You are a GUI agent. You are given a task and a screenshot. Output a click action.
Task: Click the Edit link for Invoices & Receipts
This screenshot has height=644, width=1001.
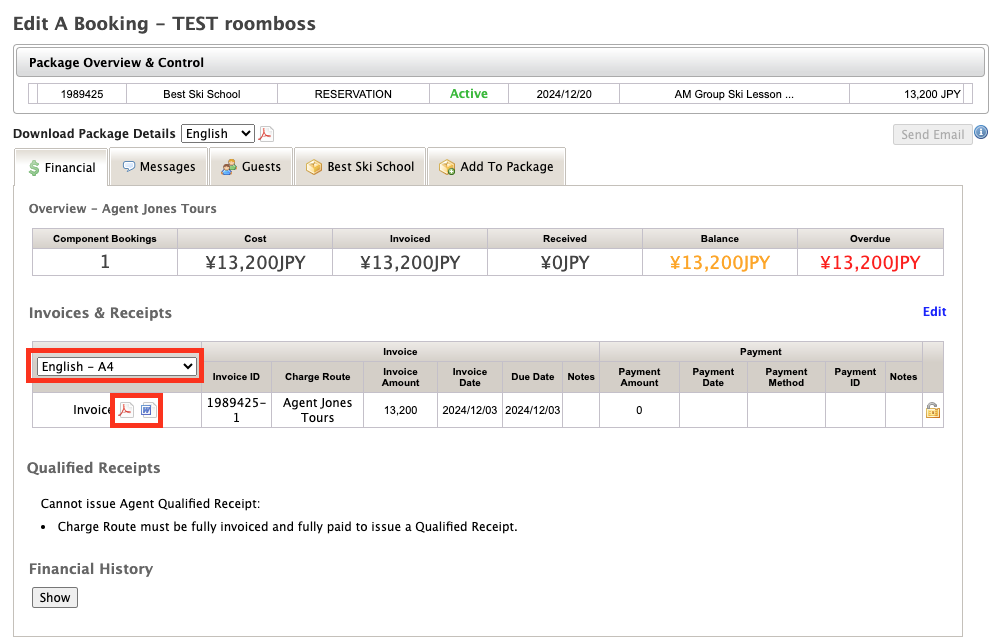934,311
